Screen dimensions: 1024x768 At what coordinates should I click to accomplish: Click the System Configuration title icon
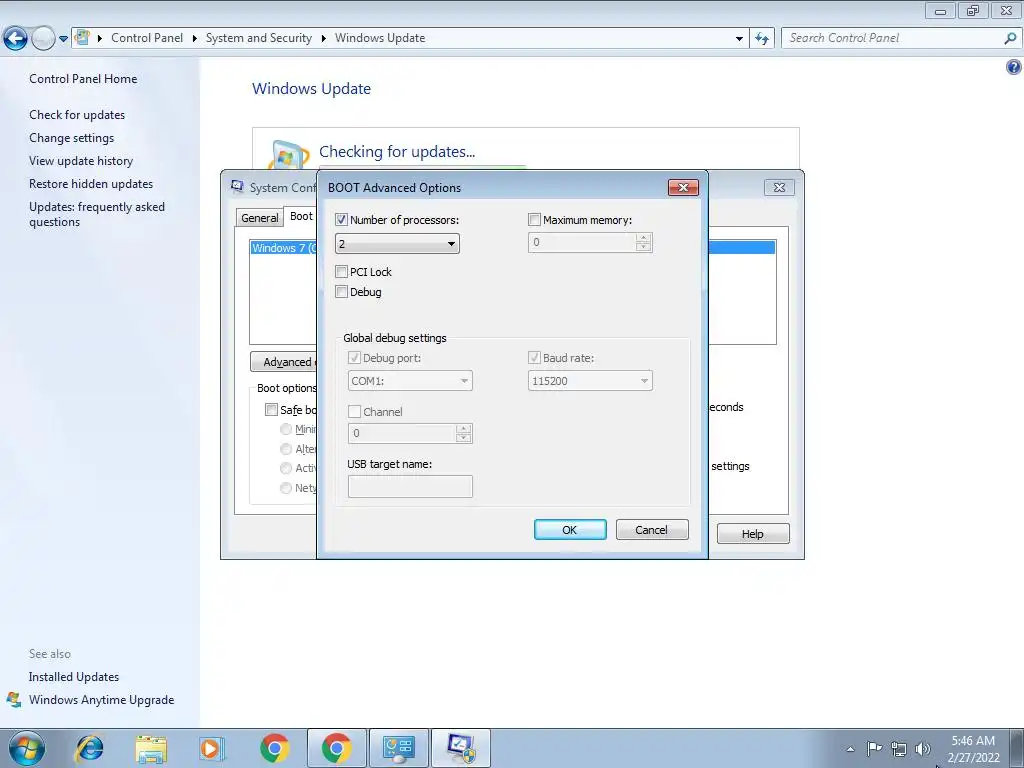pyautogui.click(x=237, y=187)
